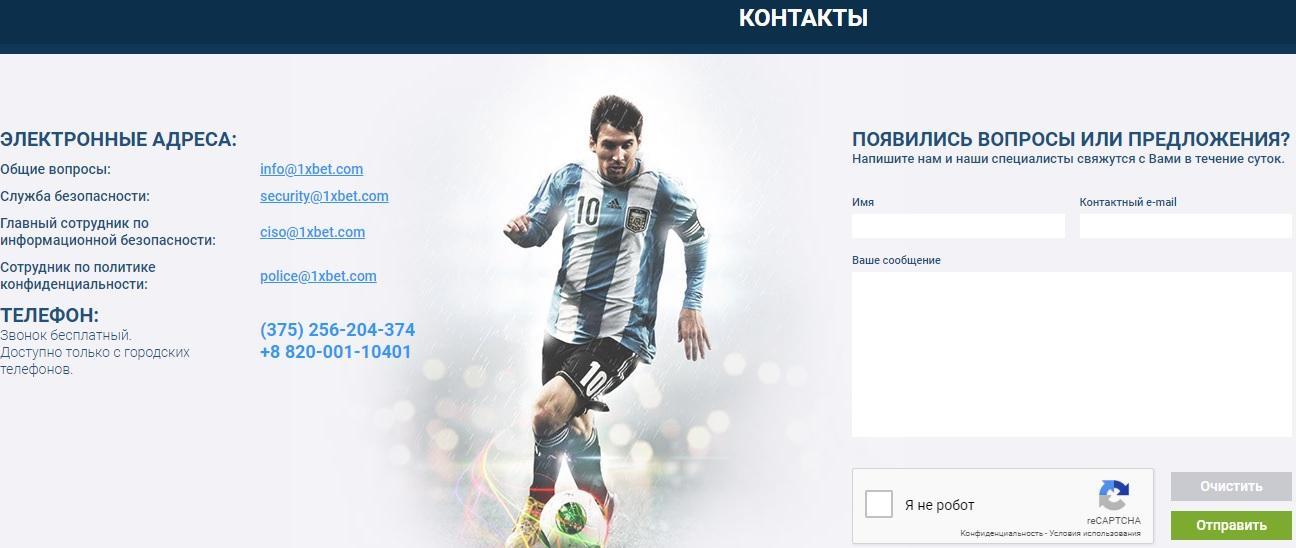
Task: Click the reCAPTCHA logo icon
Action: pyautogui.click(x=1113, y=497)
